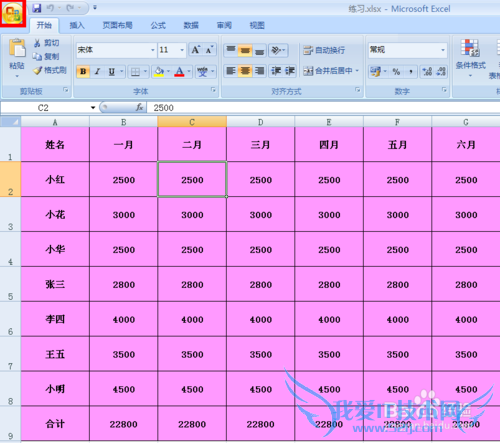Switch to the 审阅 (Review) tab

[x=224, y=25]
